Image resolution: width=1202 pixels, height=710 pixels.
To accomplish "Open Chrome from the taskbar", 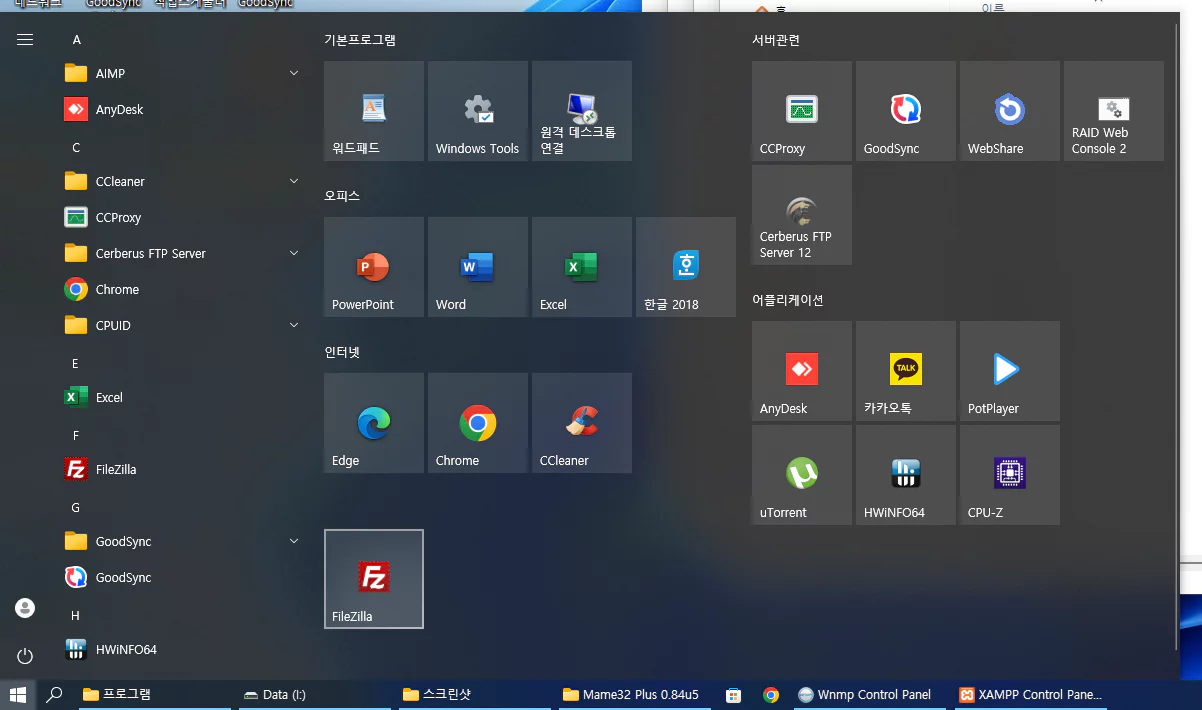I will pos(771,695).
